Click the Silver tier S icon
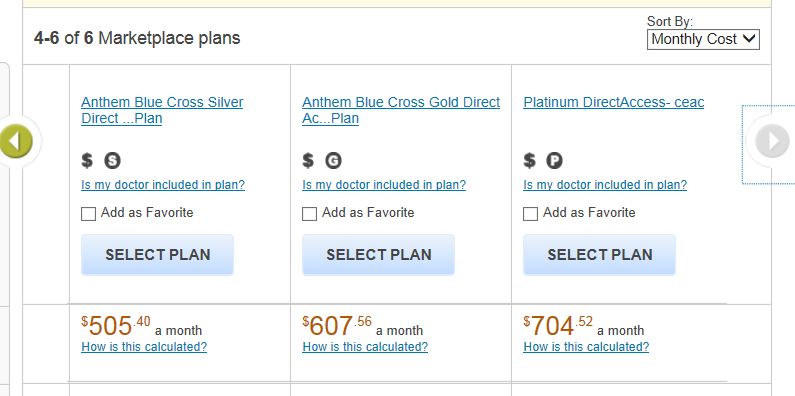Screen dimensions: 795x396 113,161
